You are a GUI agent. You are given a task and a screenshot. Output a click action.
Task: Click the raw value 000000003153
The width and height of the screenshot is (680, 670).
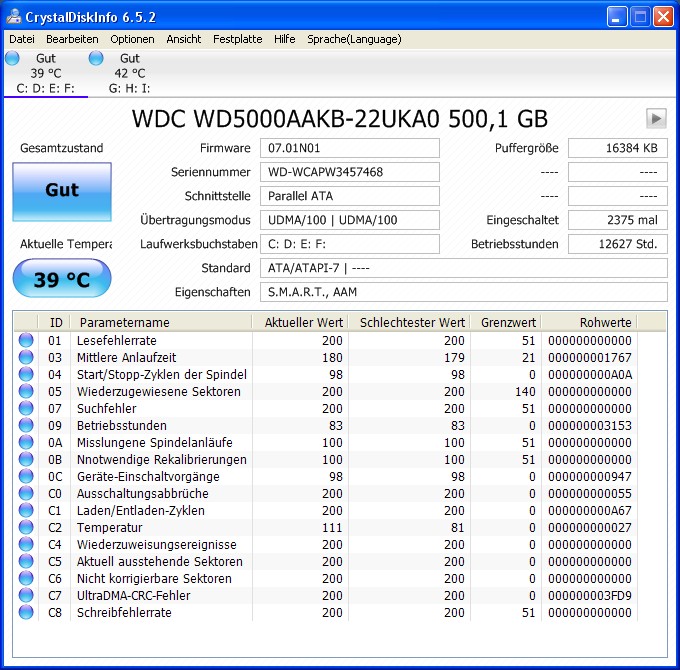pos(590,426)
